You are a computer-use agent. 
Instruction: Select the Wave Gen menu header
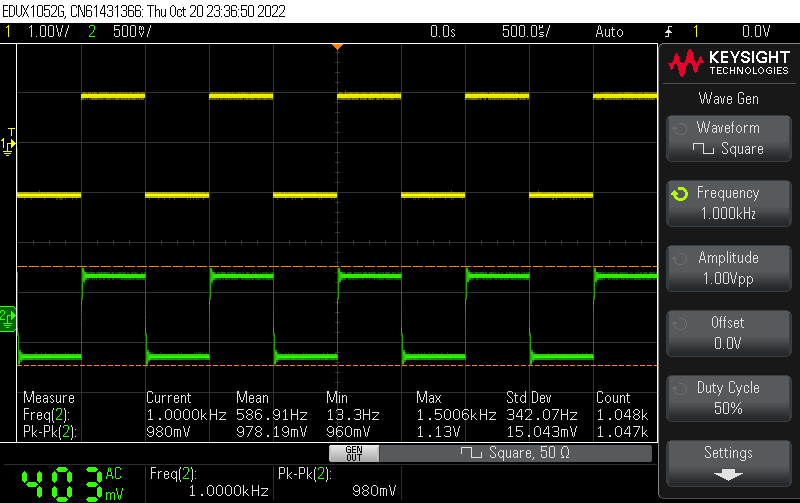click(728, 99)
